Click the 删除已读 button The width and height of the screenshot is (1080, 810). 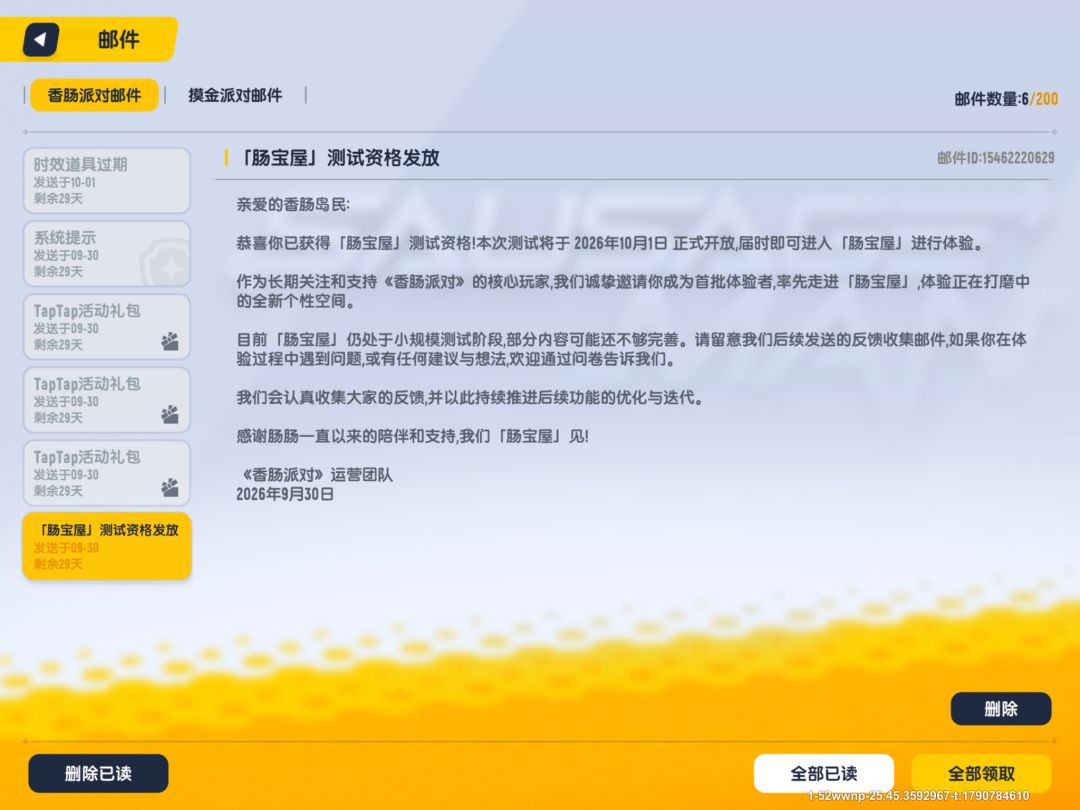tap(98, 773)
